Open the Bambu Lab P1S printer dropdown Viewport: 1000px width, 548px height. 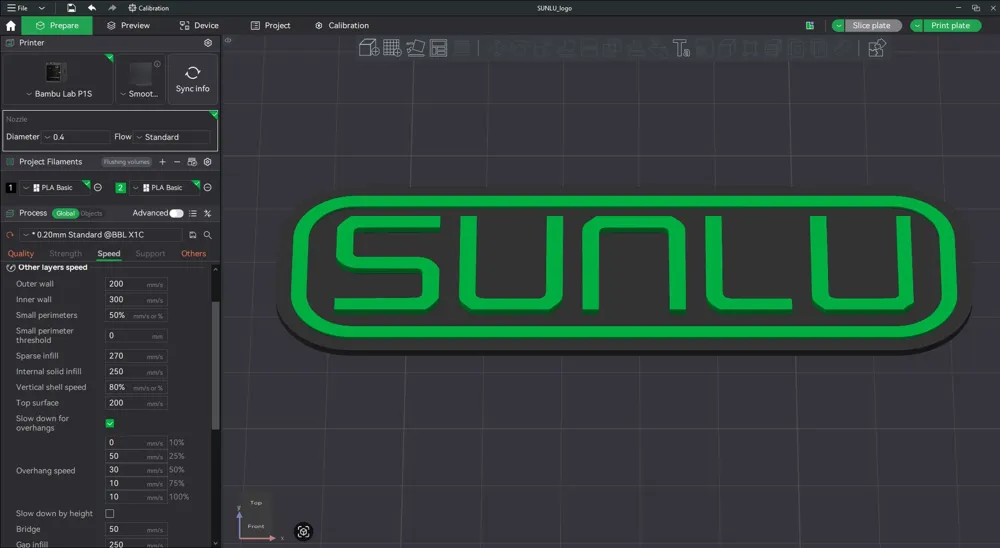(59, 94)
